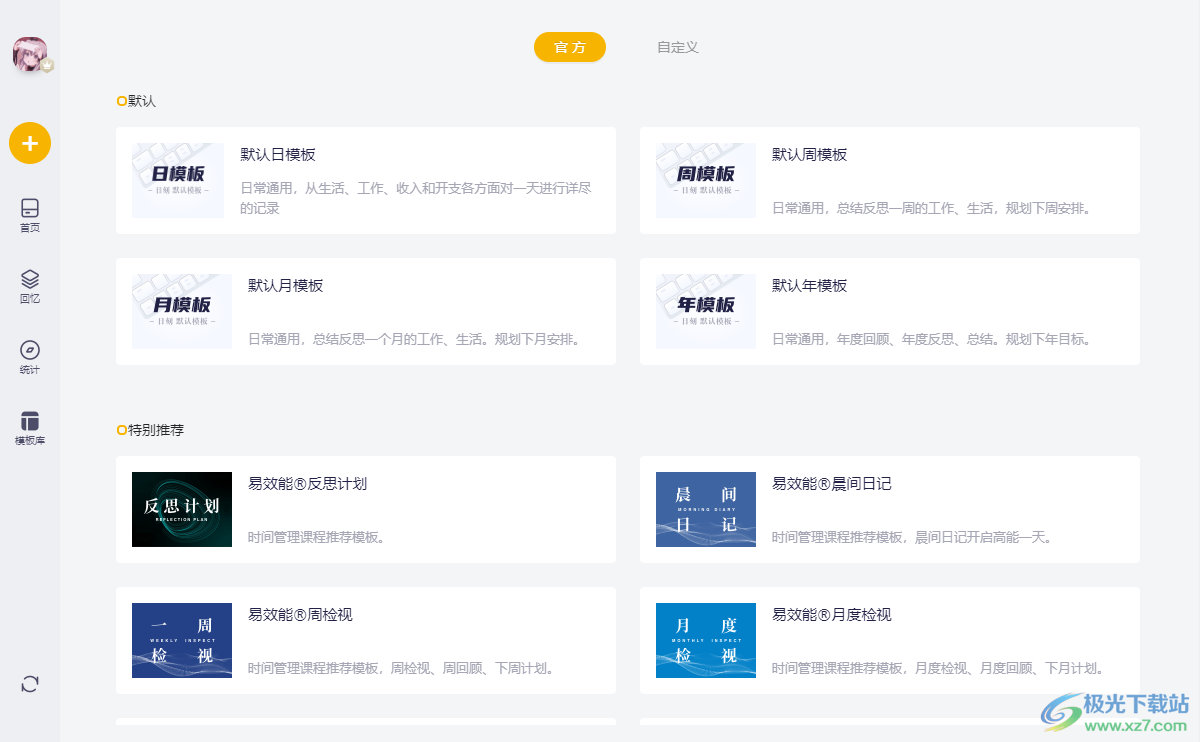Click the sync refresh icon

[30, 684]
